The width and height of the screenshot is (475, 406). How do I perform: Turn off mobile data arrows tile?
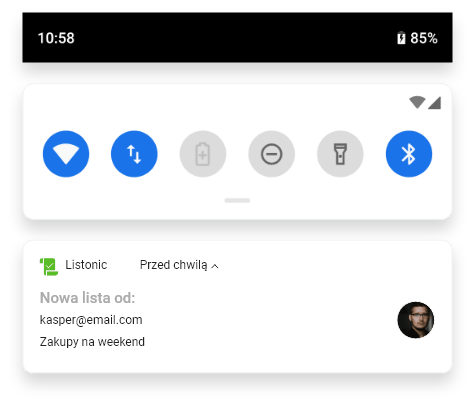pyautogui.click(x=134, y=154)
